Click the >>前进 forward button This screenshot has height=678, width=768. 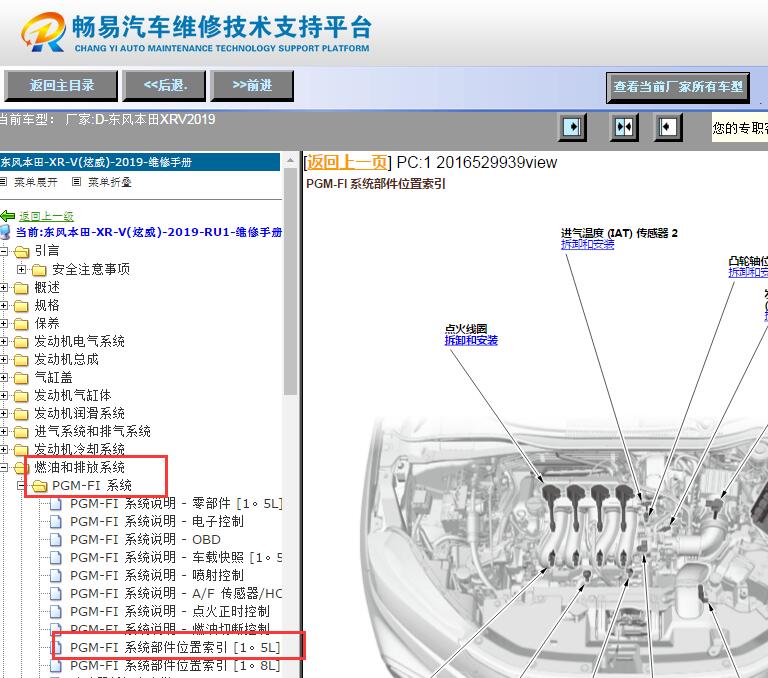click(252, 86)
